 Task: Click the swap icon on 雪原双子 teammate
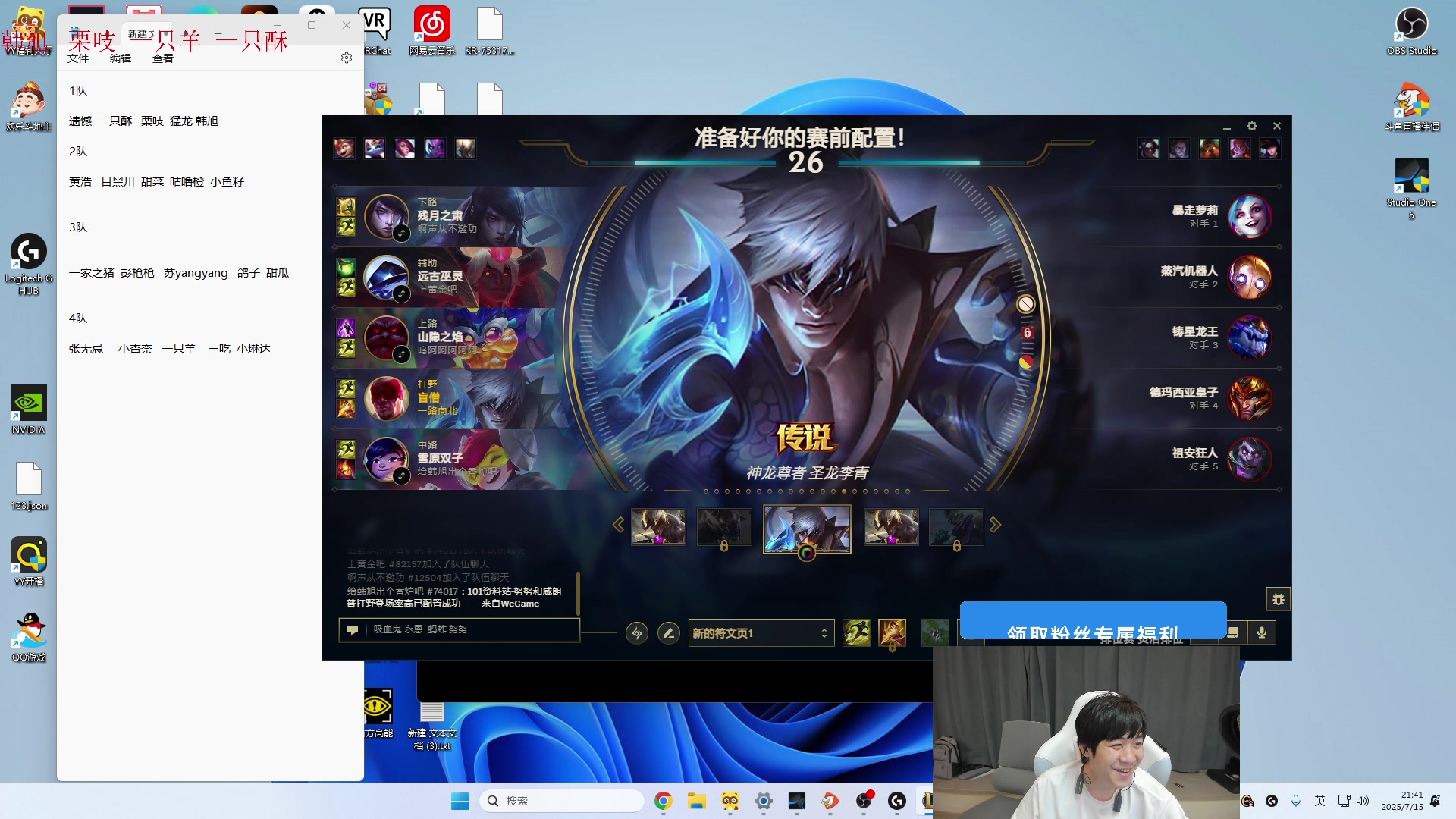(401, 475)
